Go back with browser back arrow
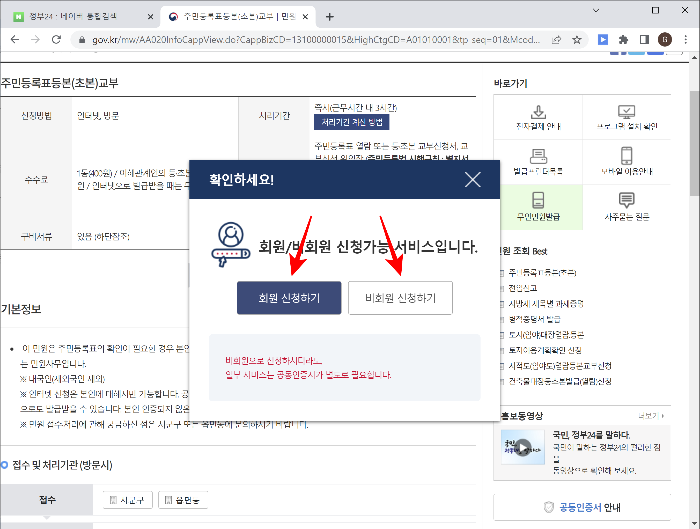Image resolution: width=700 pixels, height=529 pixels. pyautogui.click(x=15, y=39)
